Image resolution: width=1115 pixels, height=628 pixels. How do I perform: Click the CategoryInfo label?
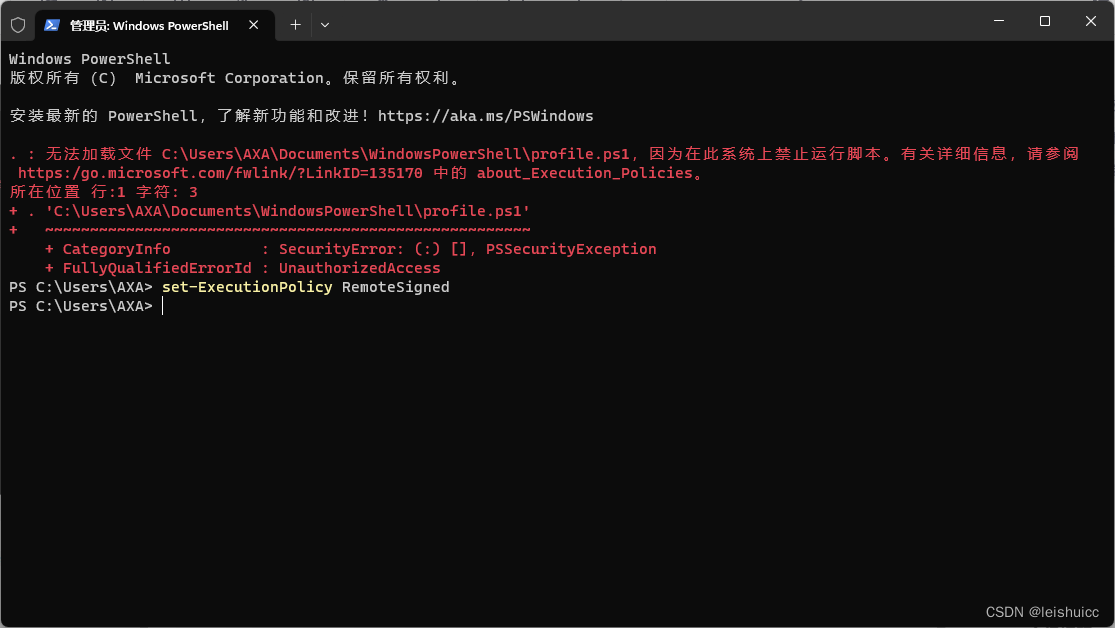click(x=117, y=249)
